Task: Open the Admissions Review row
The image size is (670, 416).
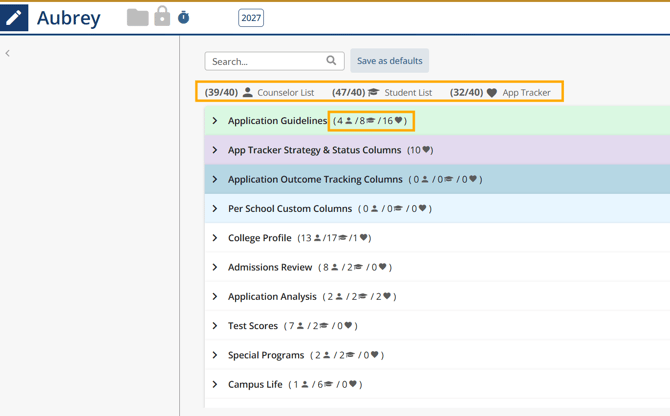Action: [x=215, y=267]
